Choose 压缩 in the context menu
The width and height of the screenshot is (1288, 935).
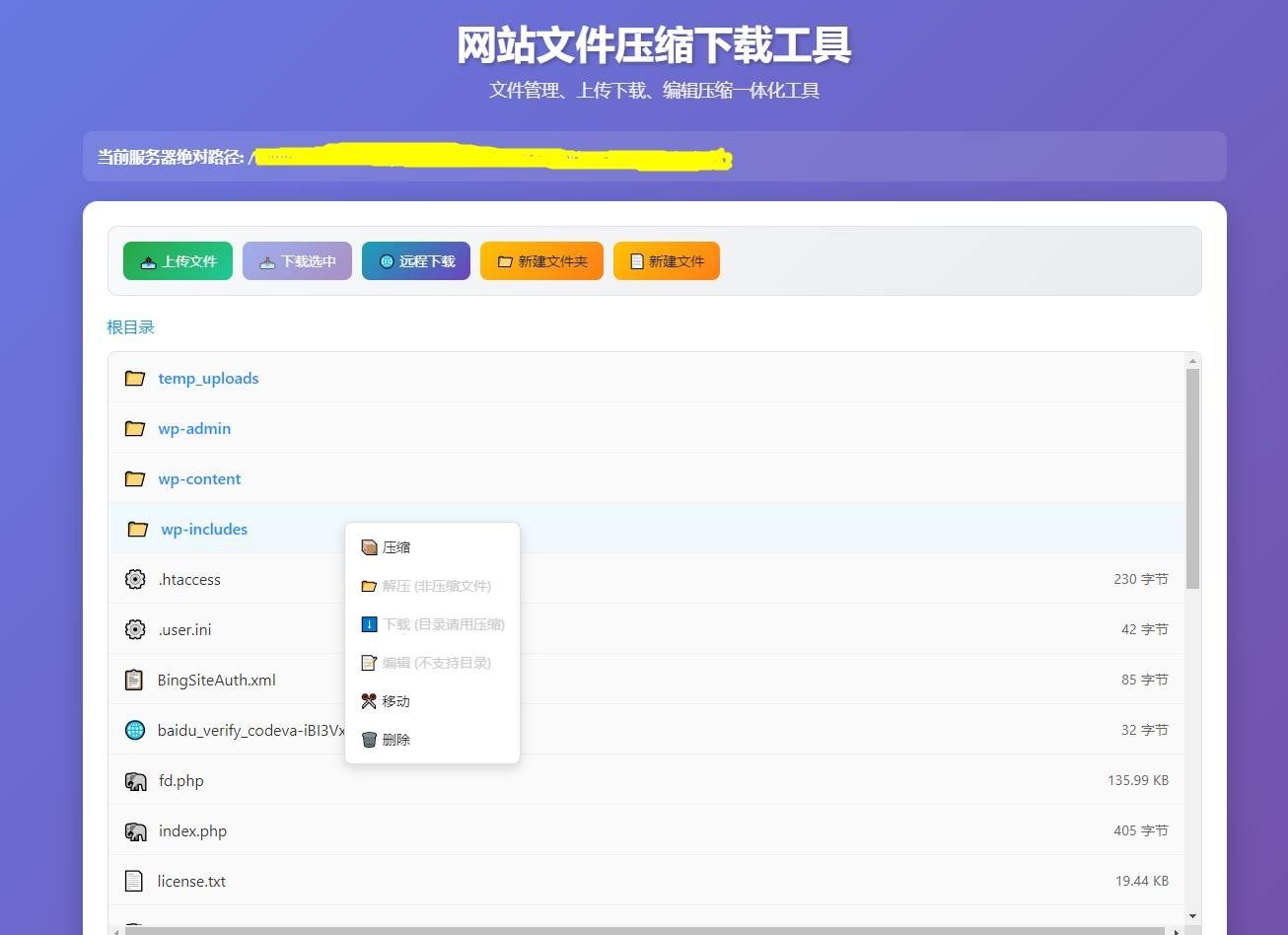(x=432, y=547)
